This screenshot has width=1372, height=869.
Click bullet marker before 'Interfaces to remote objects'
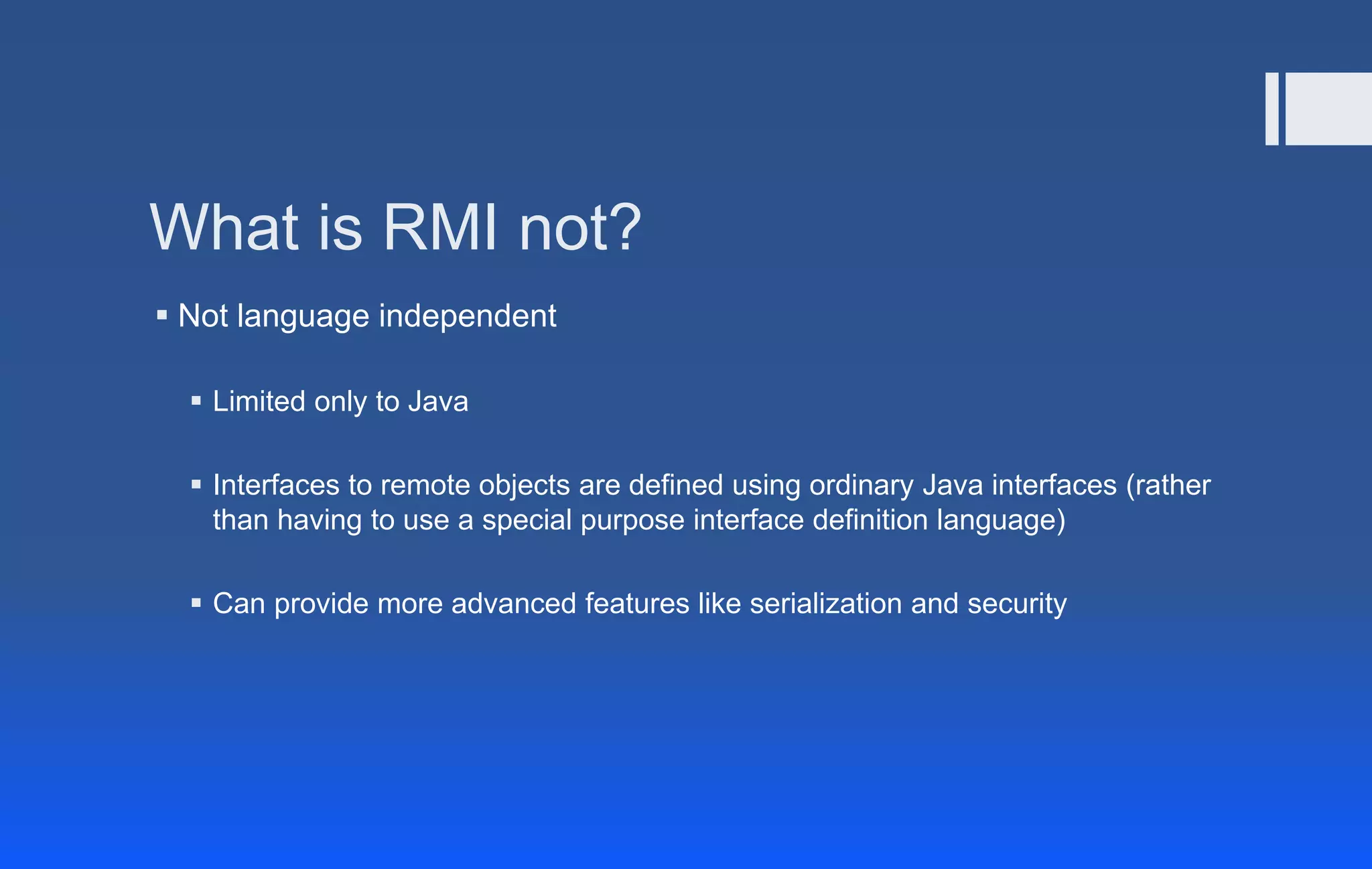tap(196, 484)
